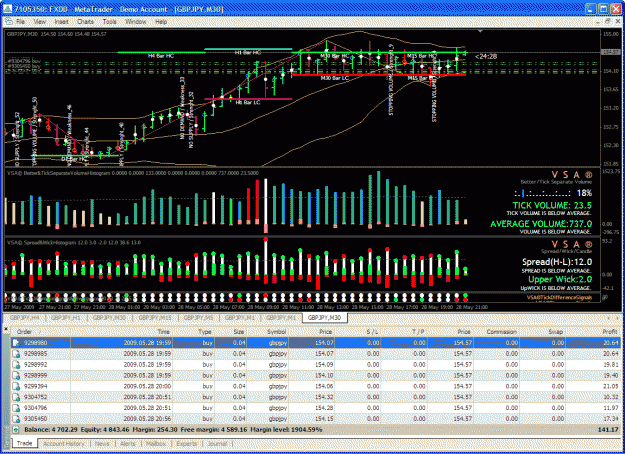Open the Window menu
This screenshot has width=625, height=454.
pos(136,22)
